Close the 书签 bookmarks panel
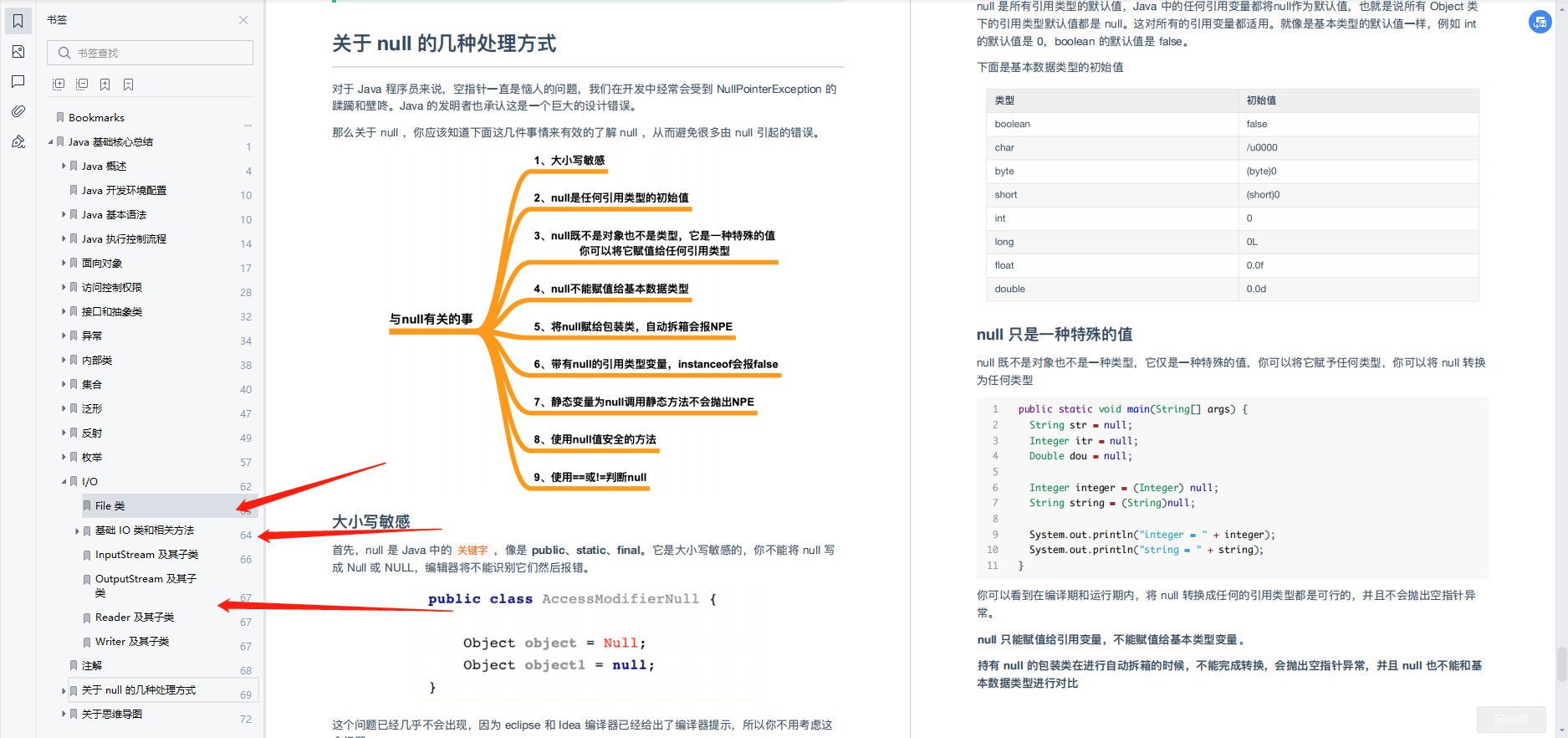 coord(243,20)
